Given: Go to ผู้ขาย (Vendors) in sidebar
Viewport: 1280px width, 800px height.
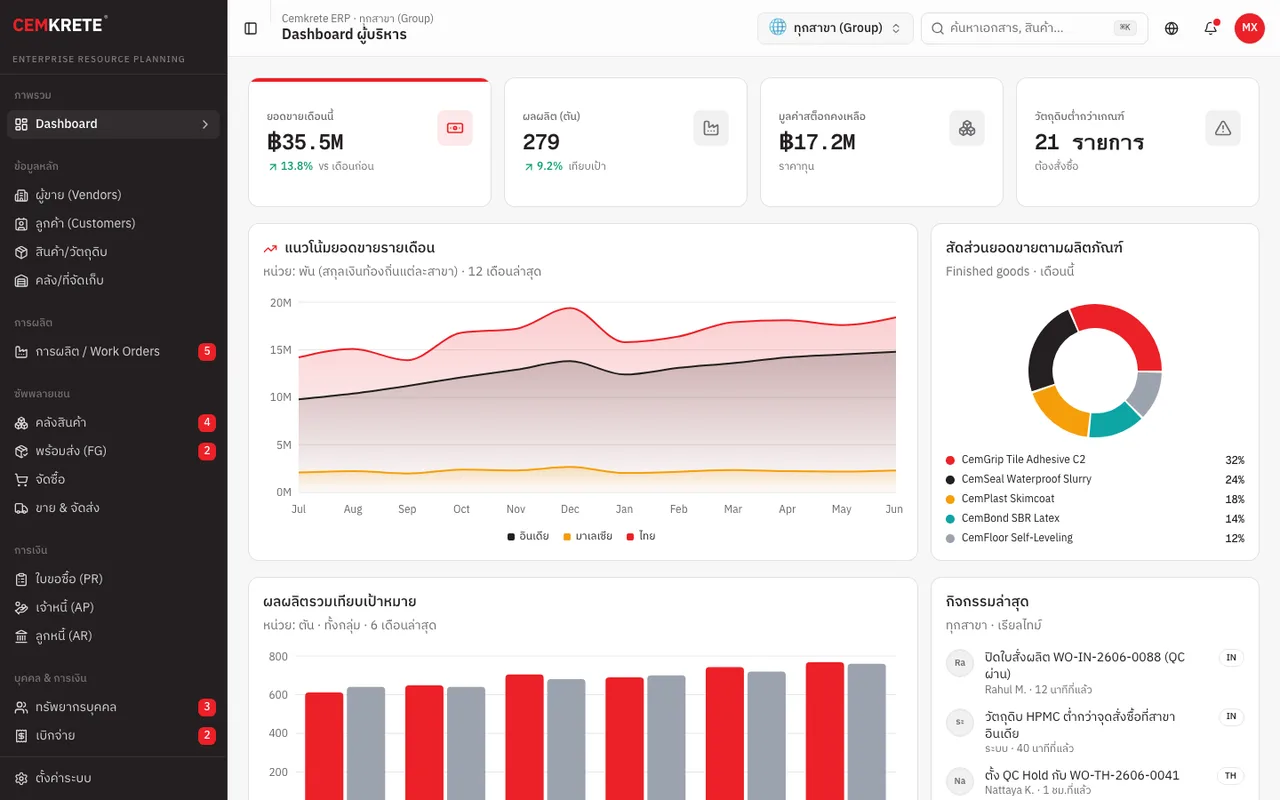Looking at the screenshot, I should pos(114,195).
